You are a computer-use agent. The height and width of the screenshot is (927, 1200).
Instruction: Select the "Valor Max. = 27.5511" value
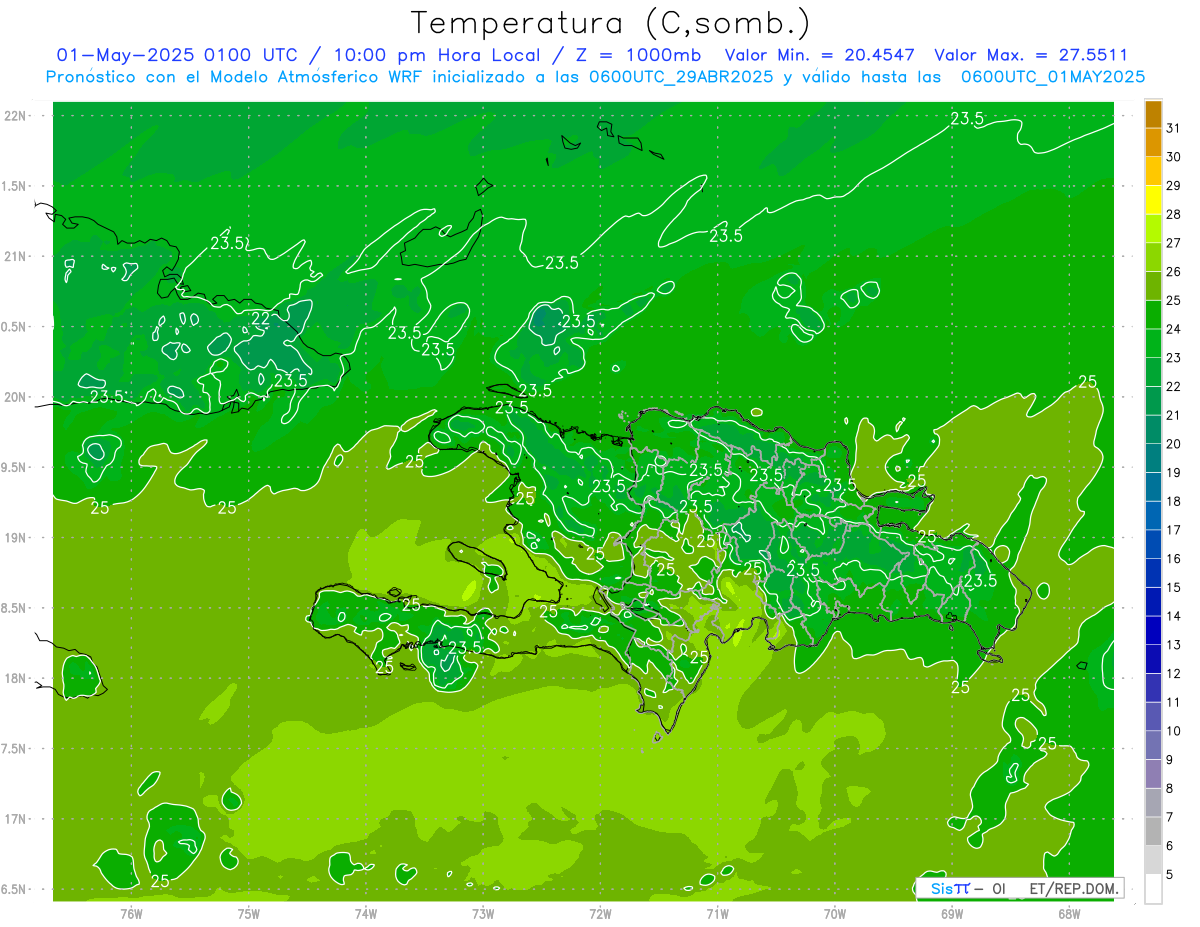click(x=1030, y=55)
